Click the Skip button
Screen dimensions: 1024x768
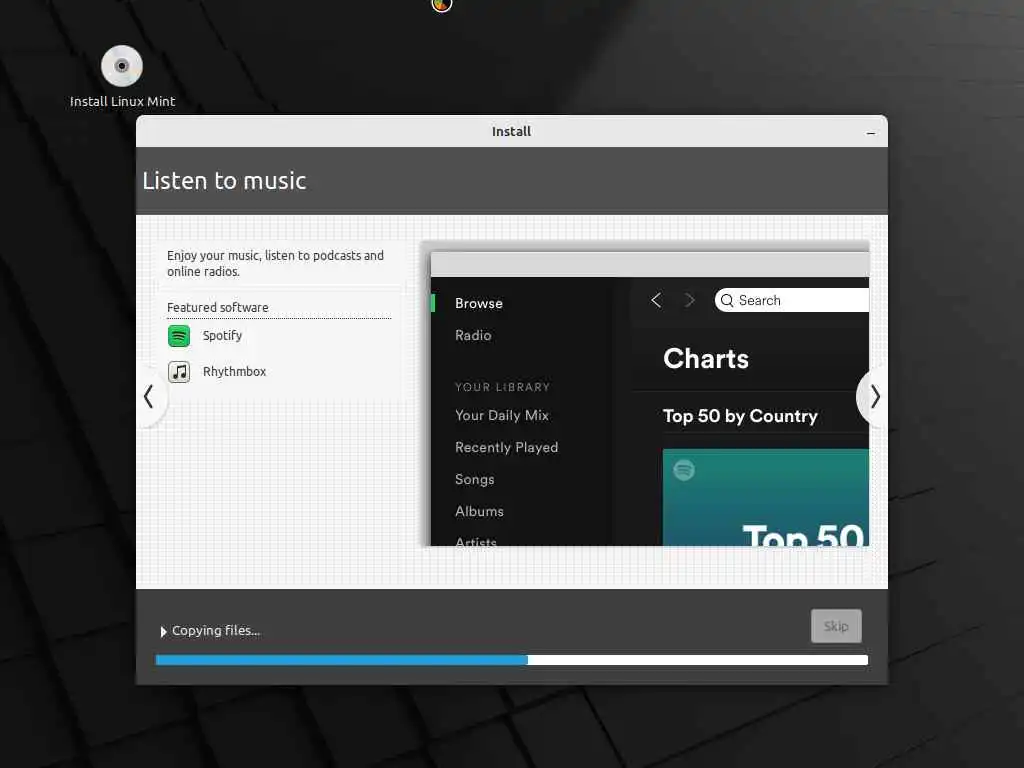(836, 626)
